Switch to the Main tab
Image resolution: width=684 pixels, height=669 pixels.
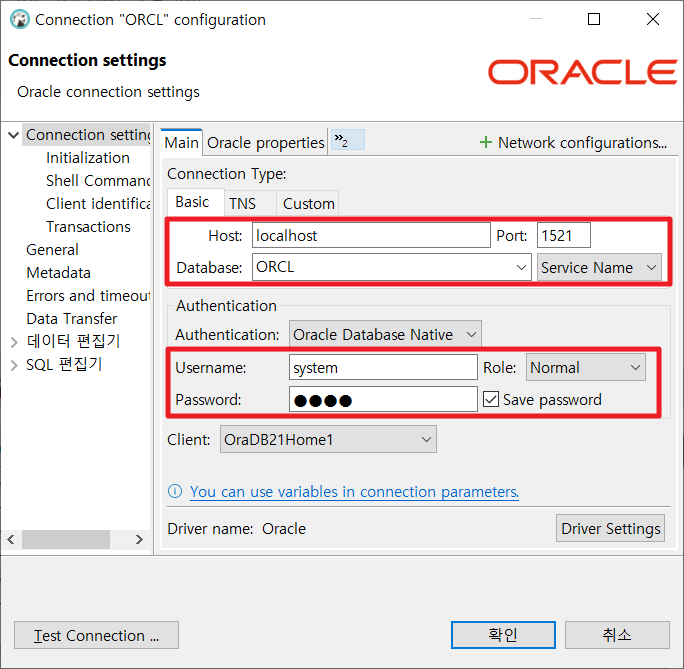pos(181,142)
